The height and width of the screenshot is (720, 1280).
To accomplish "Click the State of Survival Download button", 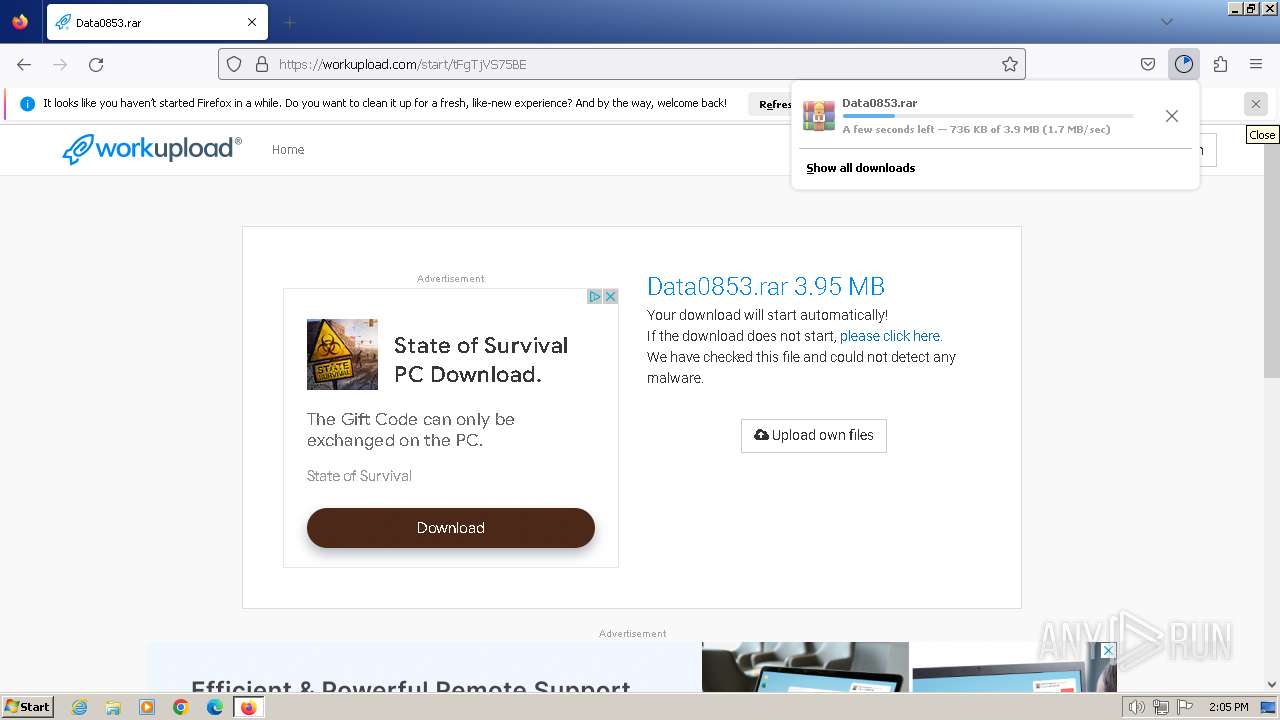I will click(451, 528).
